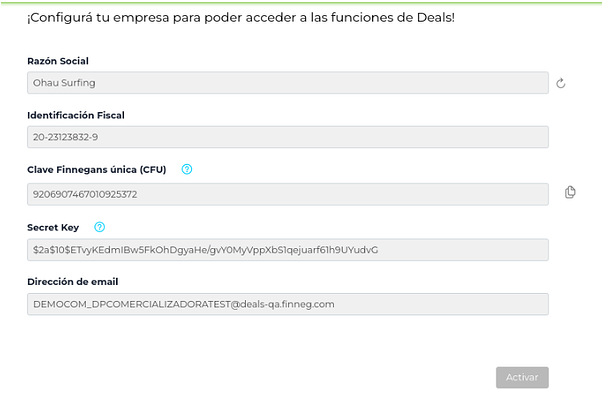Click the "Razón Social" label

(58, 61)
